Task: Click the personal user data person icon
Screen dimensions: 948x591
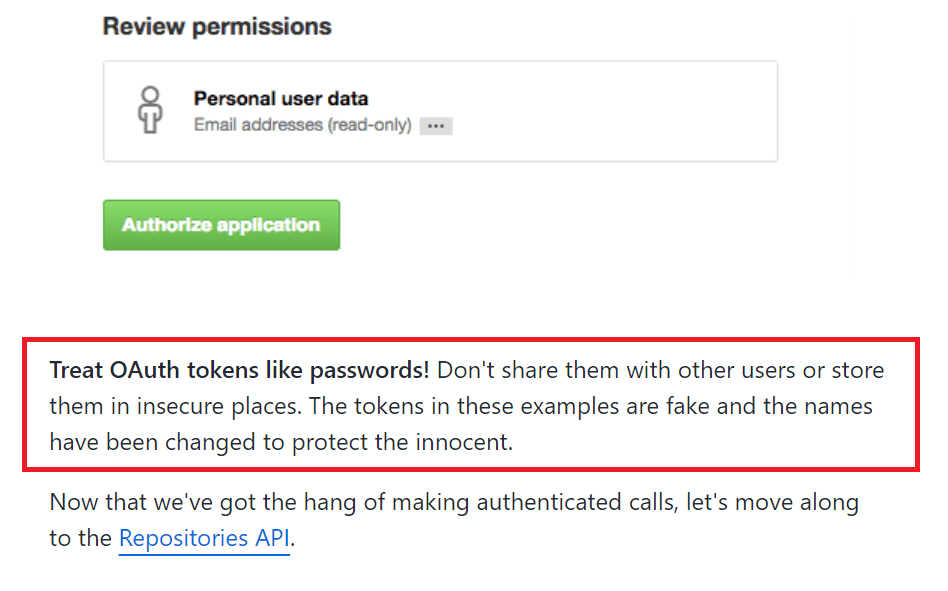Action: 150,109
